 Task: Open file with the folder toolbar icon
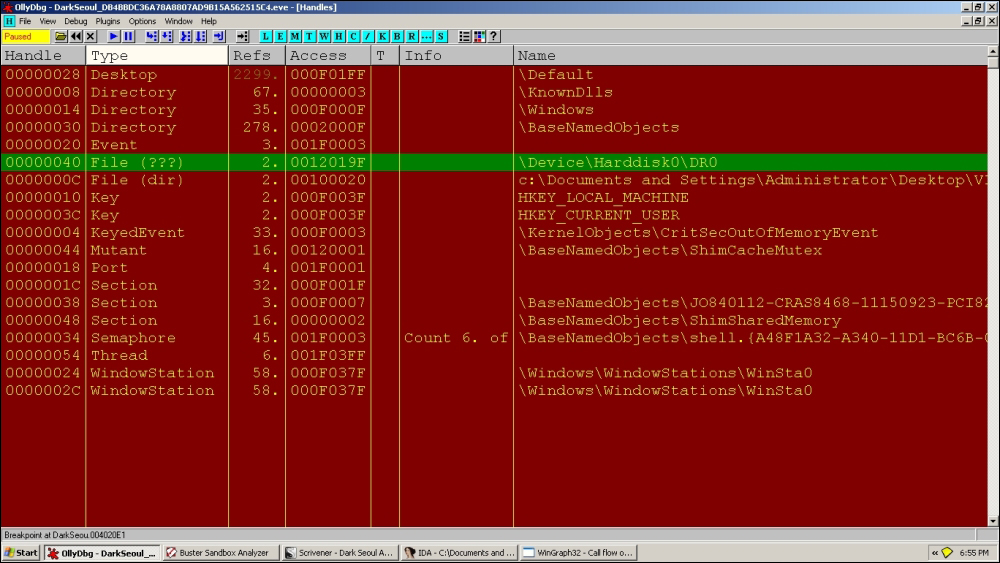61,36
